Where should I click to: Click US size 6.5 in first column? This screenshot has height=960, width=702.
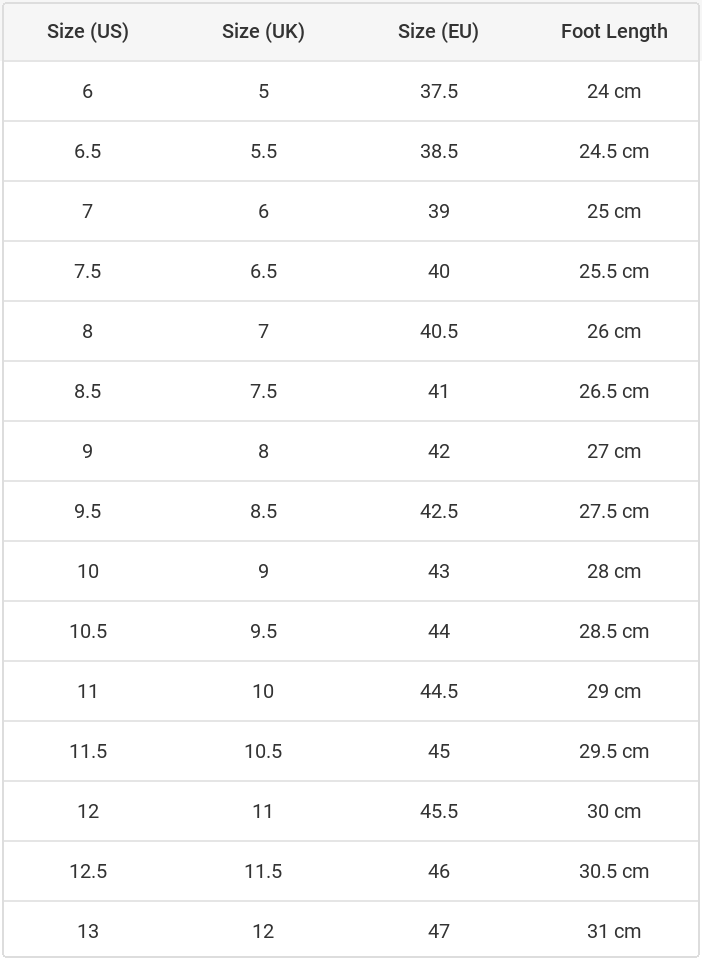click(x=88, y=151)
